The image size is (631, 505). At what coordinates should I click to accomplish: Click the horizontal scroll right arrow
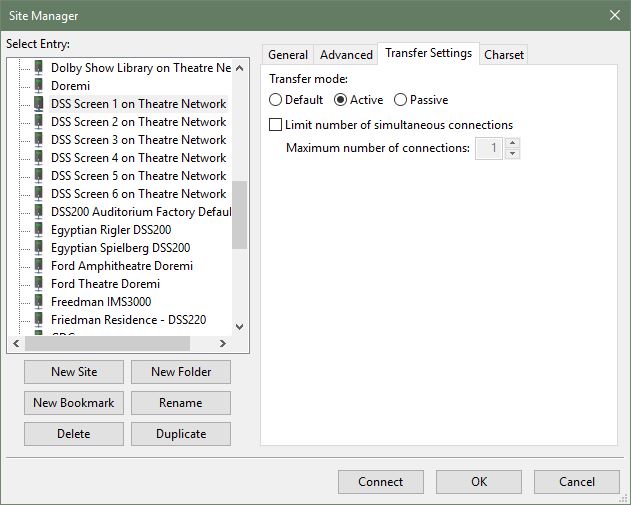[x=223, y=343]
